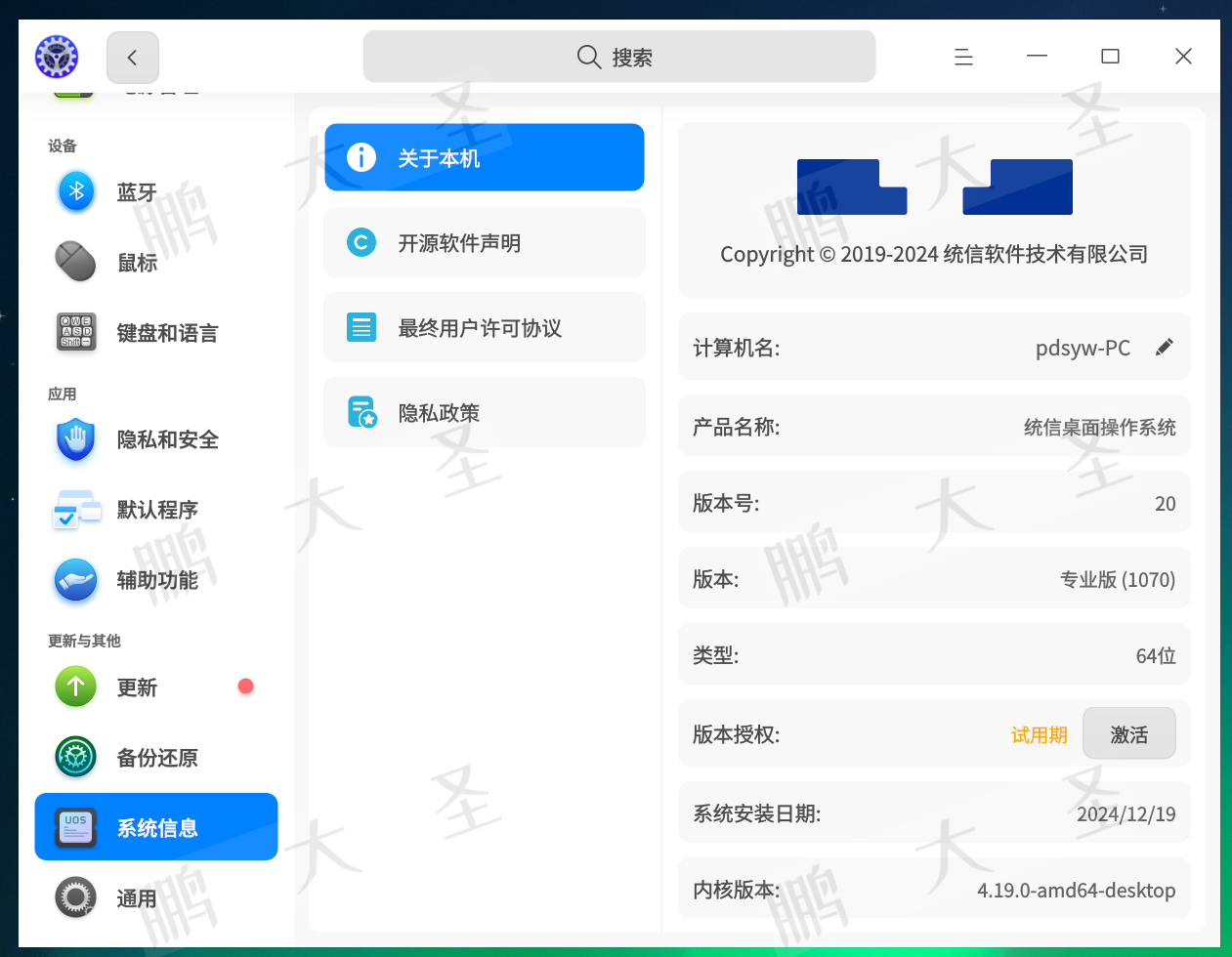The width and height of the screenshot is (1232, 957).
Task: Select 系统信息 in the sidebar
Action: pos(156,827)
